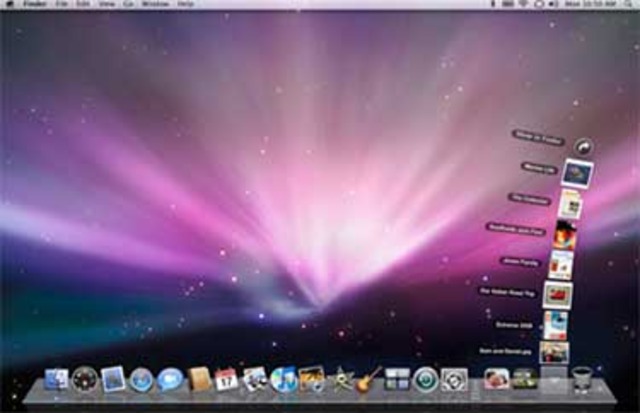Open the File menu
The width and height of the screenshot is (640, 413).
(62, 4)
